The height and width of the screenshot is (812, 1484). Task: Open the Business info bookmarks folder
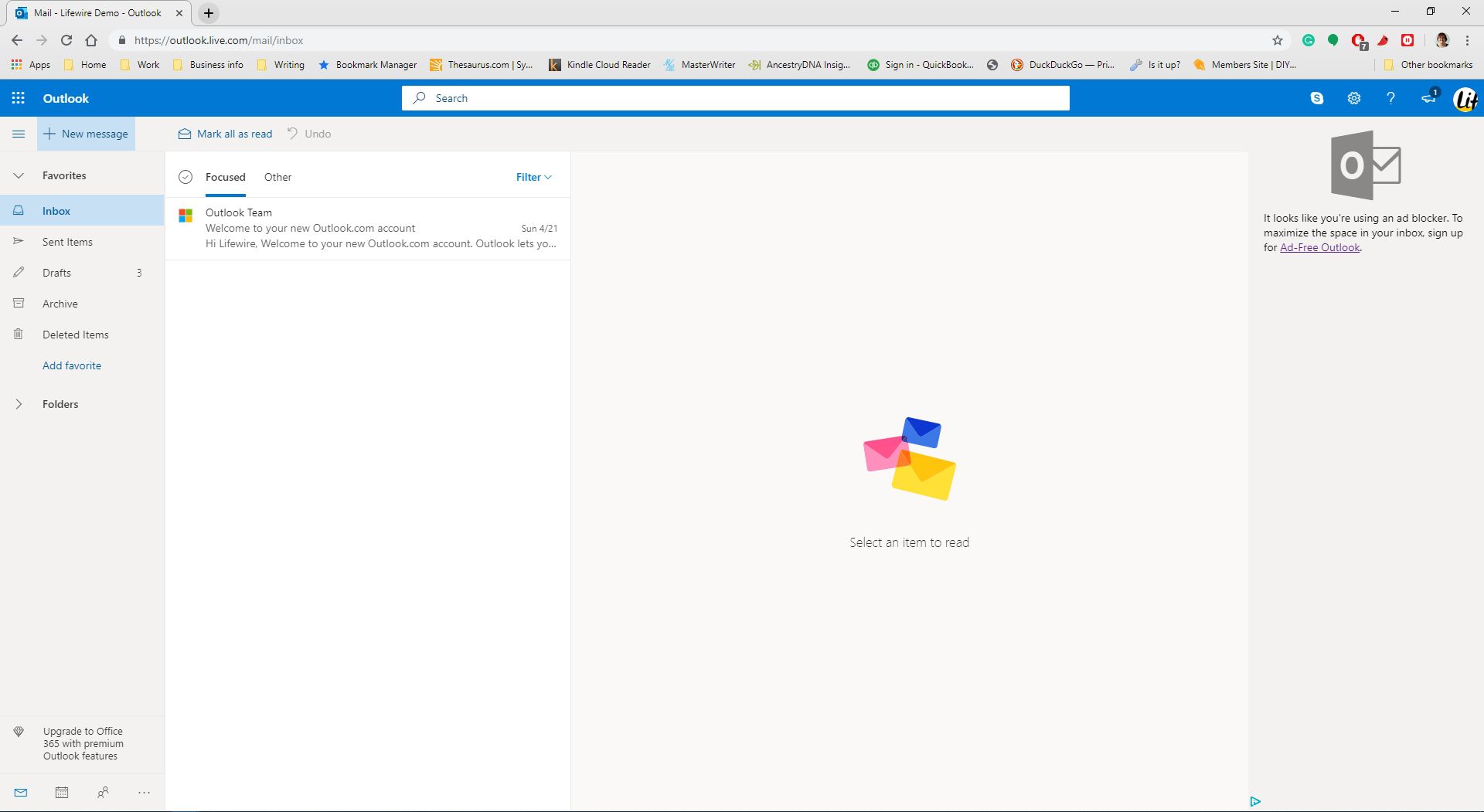coord(208,65)
